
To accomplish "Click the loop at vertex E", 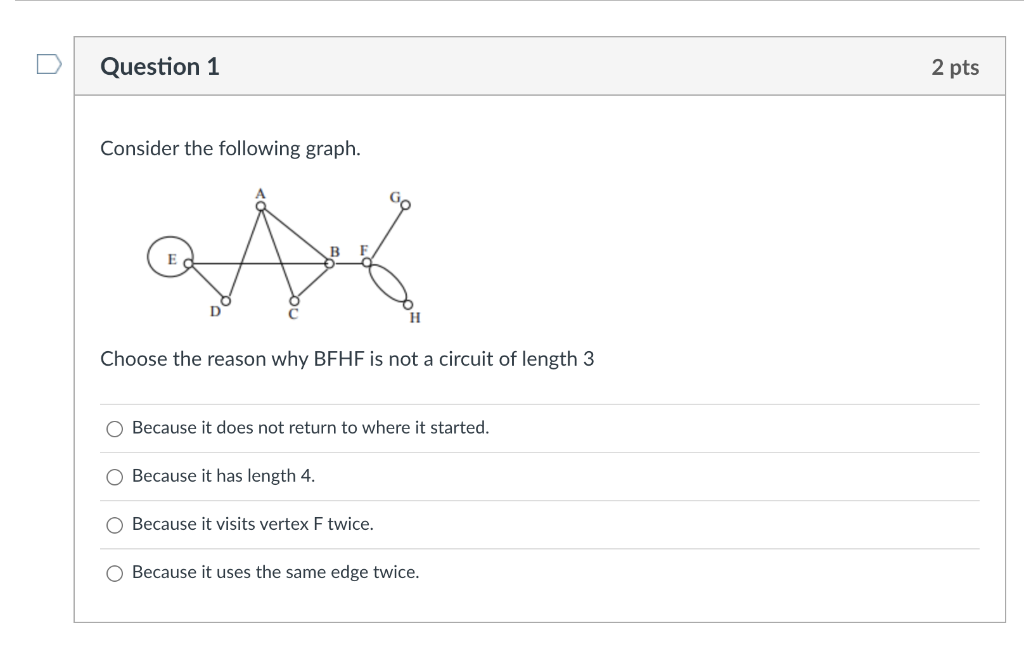I will pyautogui.click(x=170, y=257).
